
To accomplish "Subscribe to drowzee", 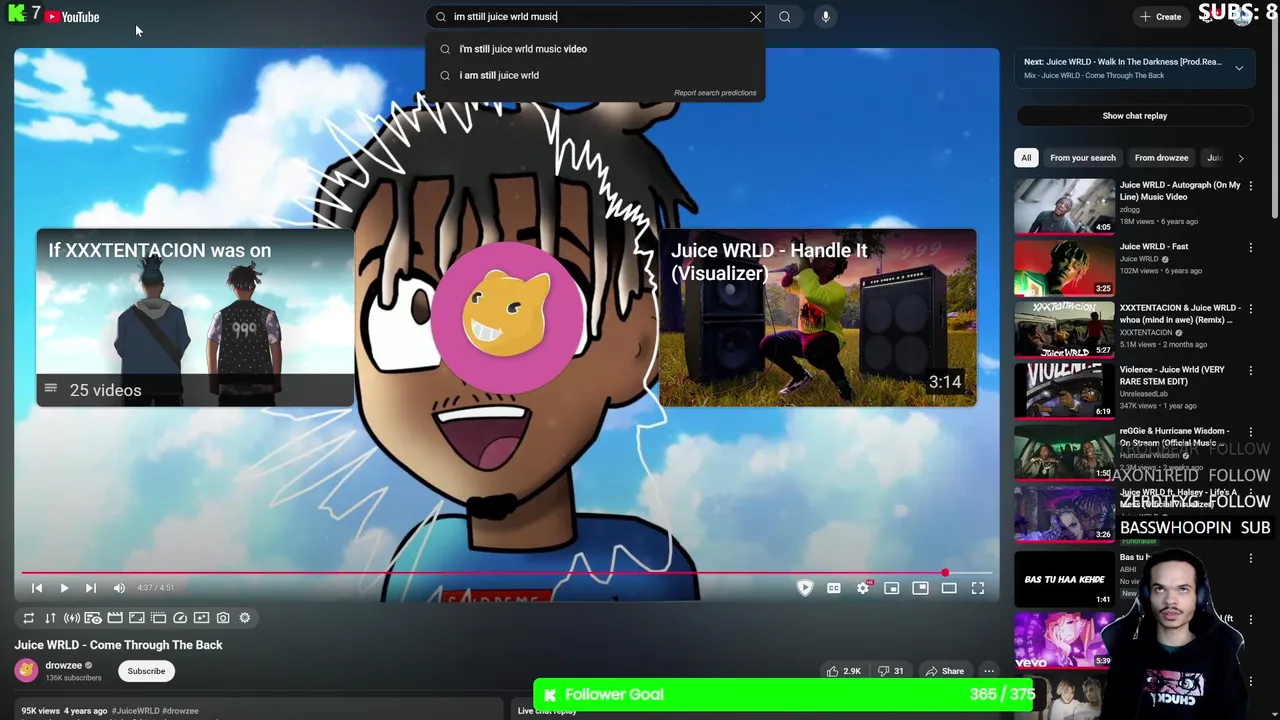I will click(146, 671).
